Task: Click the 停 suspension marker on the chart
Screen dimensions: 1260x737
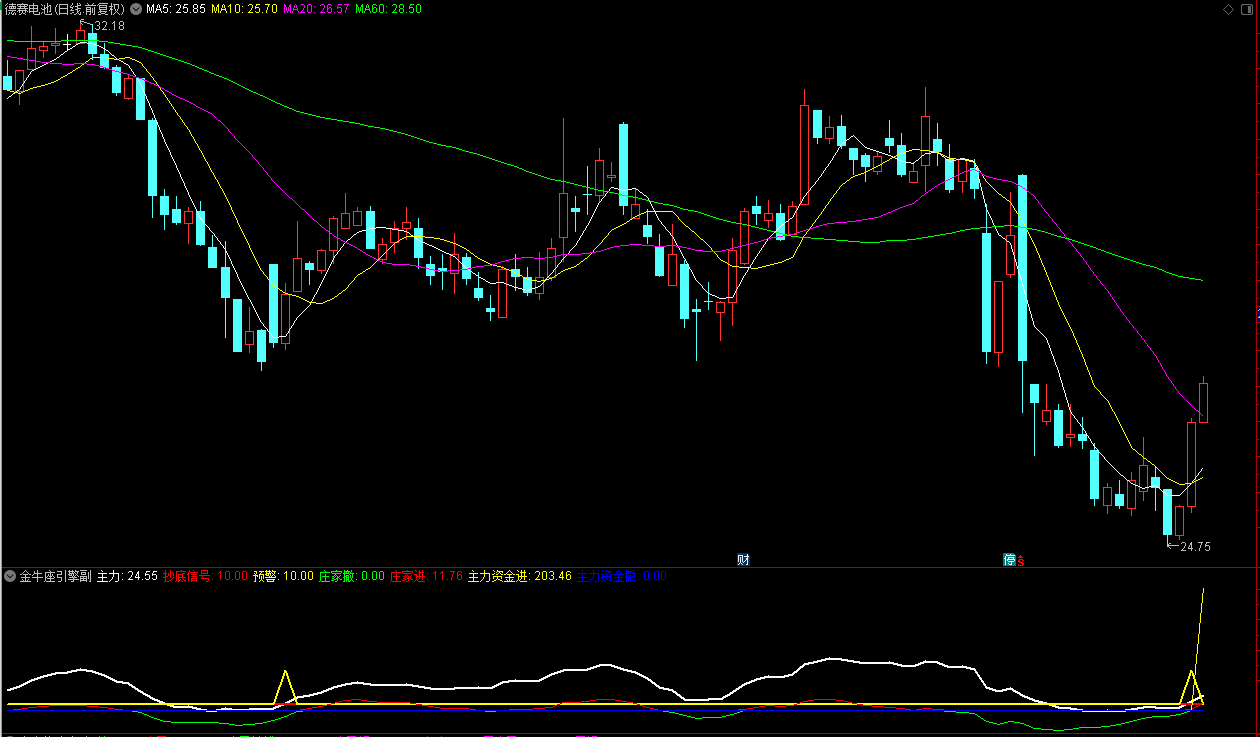Action: click(1010, 559)
